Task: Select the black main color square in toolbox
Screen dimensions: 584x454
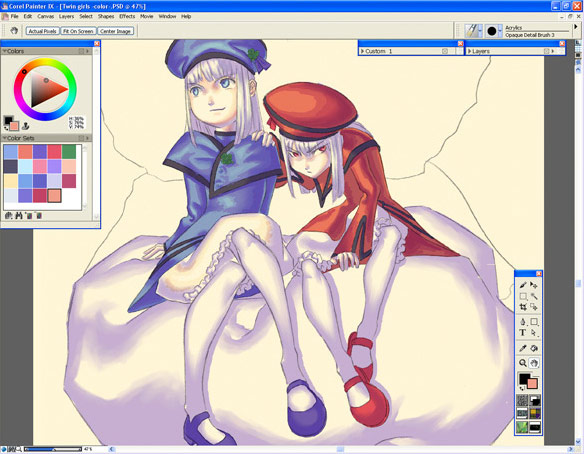Action: (524, 378)
